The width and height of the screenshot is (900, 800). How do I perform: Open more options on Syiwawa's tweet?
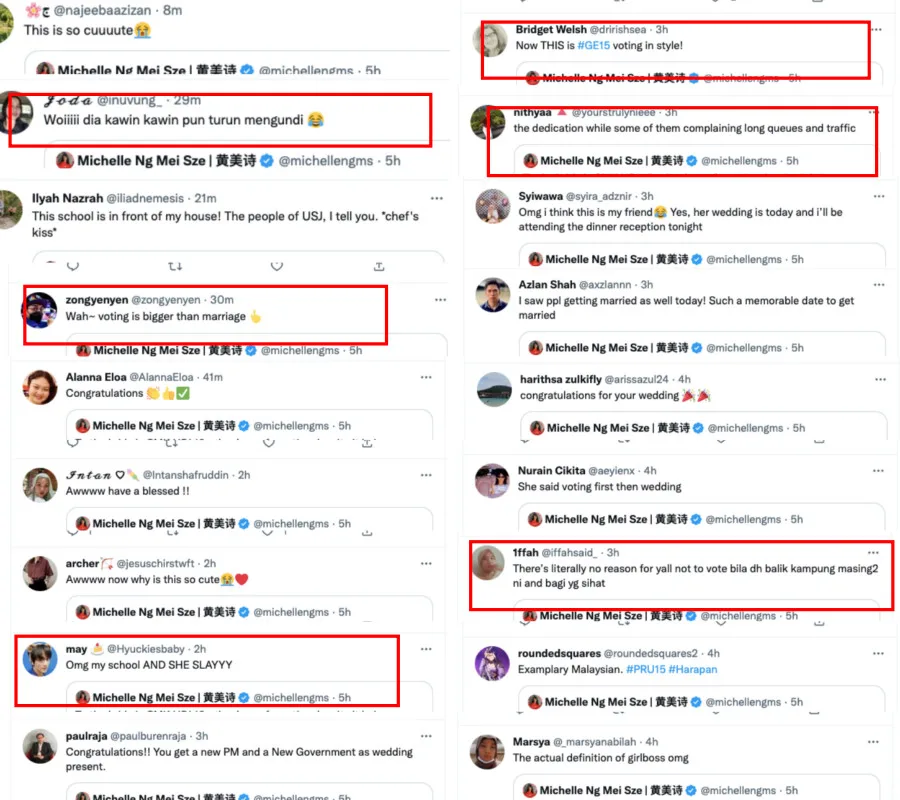[879, 196]
